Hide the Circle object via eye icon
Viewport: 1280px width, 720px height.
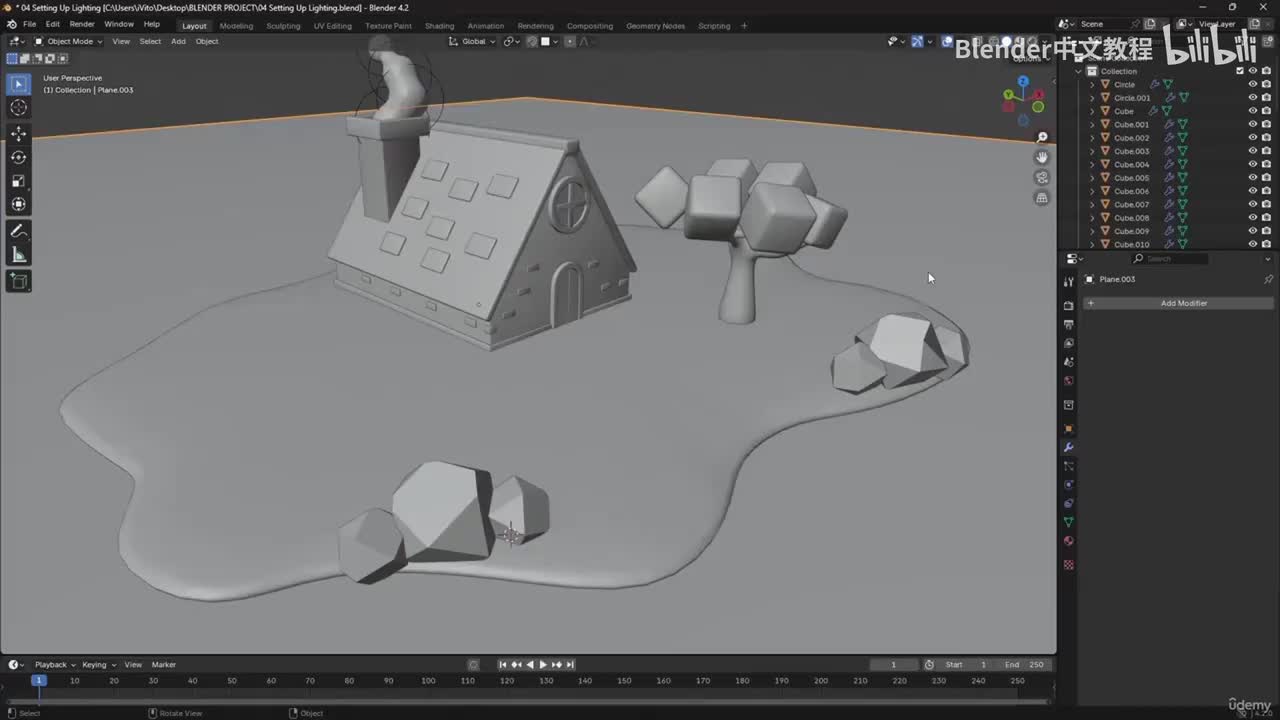[1253, 84]
